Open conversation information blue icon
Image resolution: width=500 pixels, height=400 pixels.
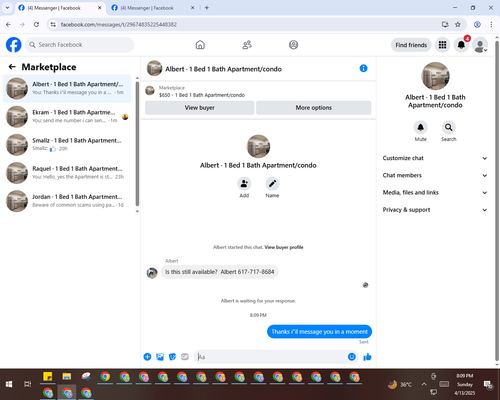[x=363, y=68]
